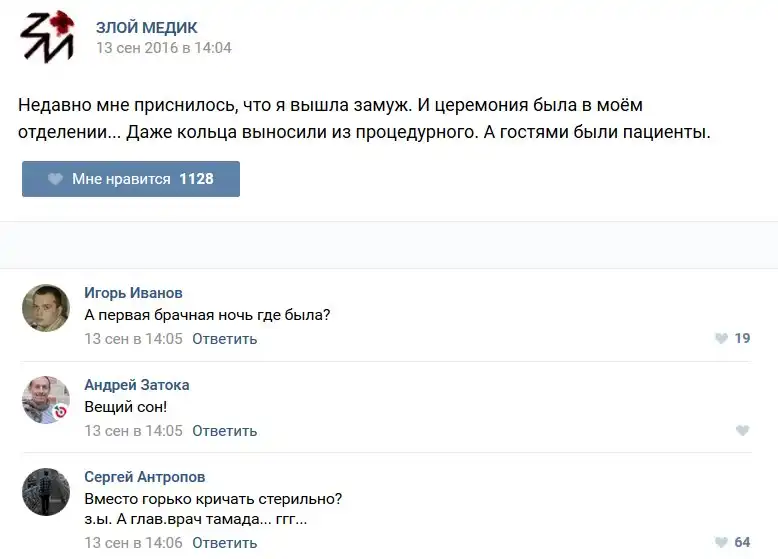Click the heart inside Мне нравится button

[56, 179]
